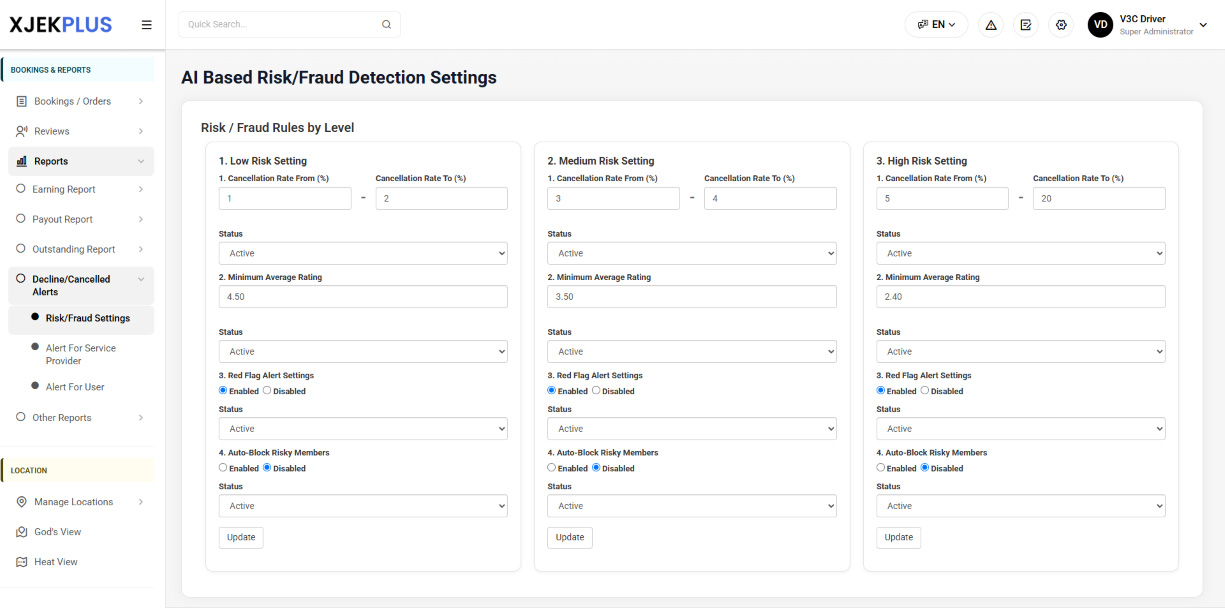Click the search magnifier icon

pyautogui.click(x=387, y=25)
